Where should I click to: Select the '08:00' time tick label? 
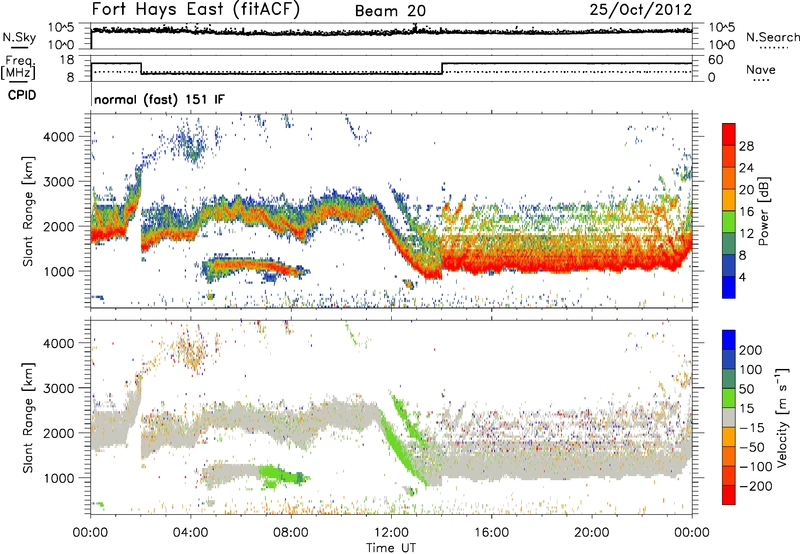[x=291, y=533]
